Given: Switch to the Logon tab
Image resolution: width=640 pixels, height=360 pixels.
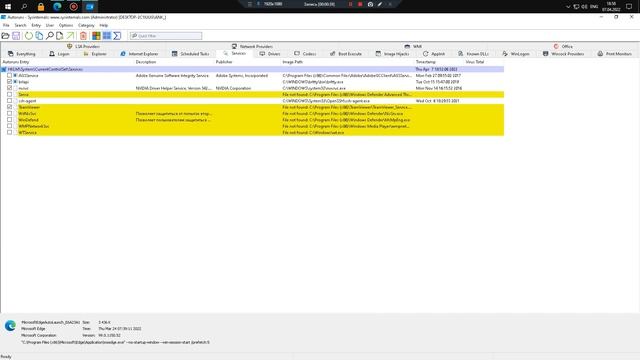Looking at the screenshot, I should (60, 54).
